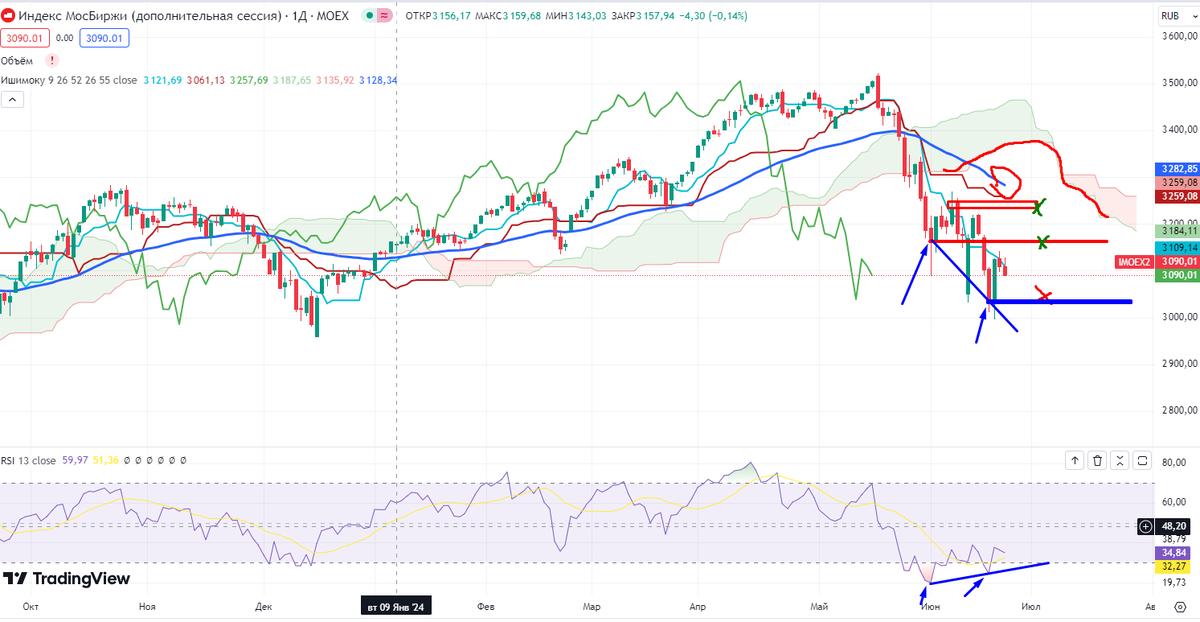Screen dimensions: 1200x622
Task: Collapse the indicator legend with chevron button
Action: pos(14,99)
